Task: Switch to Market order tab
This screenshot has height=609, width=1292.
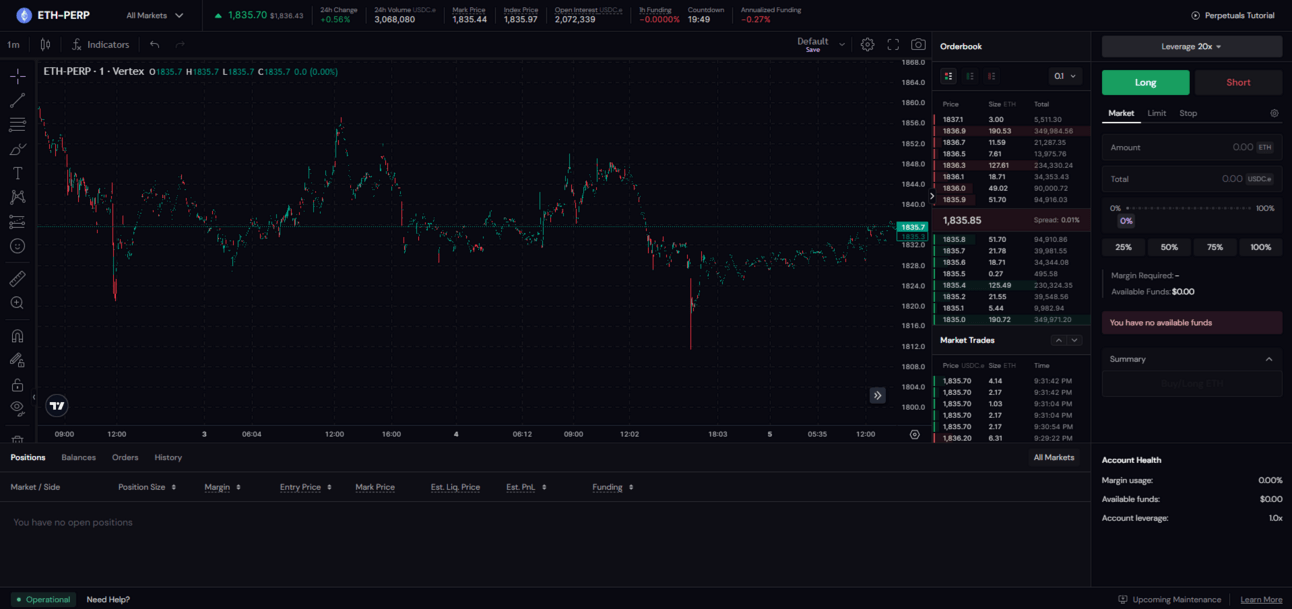Action: point(1121,113)
